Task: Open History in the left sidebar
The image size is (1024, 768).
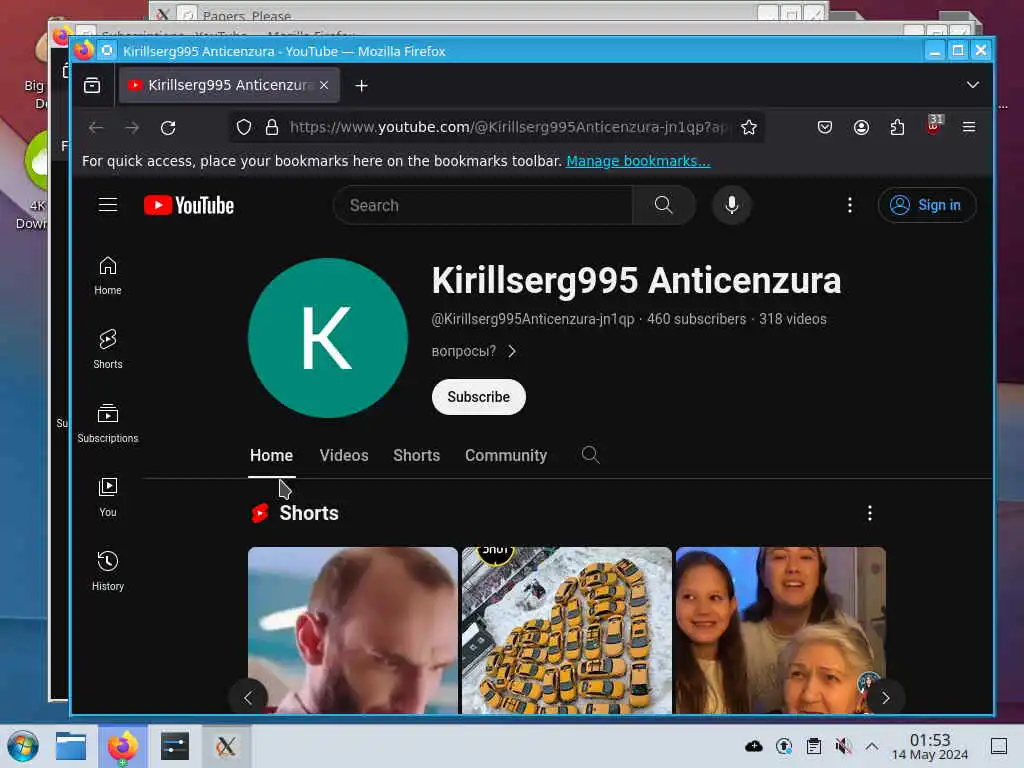Action: [x=108, y=571]
